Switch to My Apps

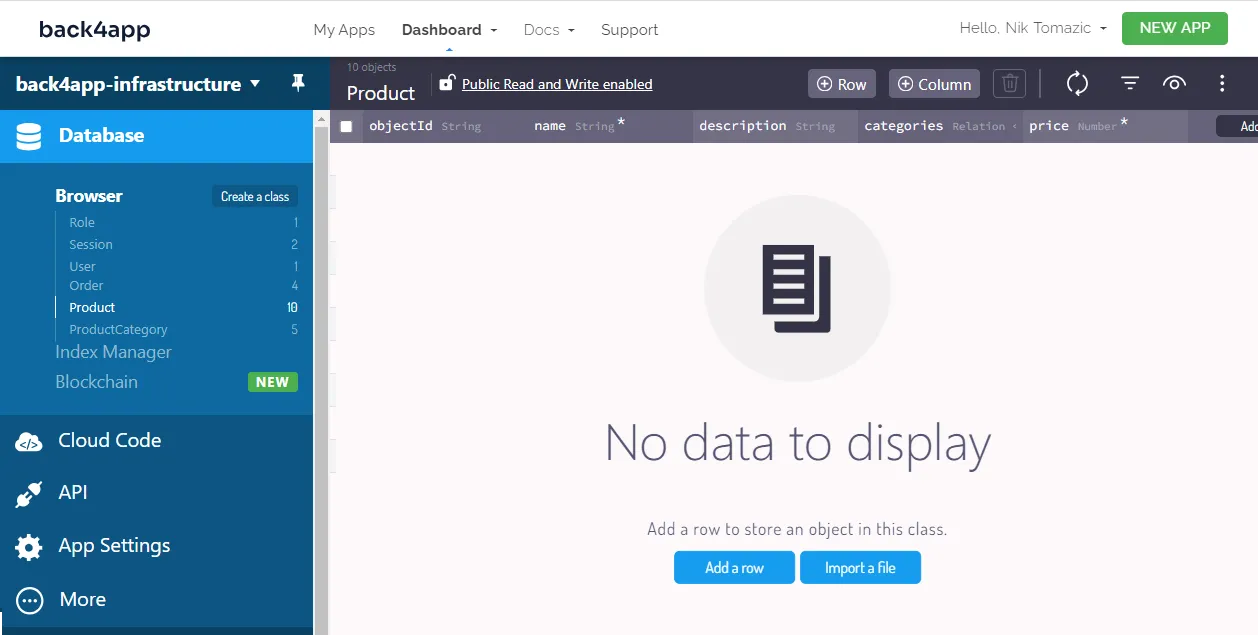click(x=344, y=29)
